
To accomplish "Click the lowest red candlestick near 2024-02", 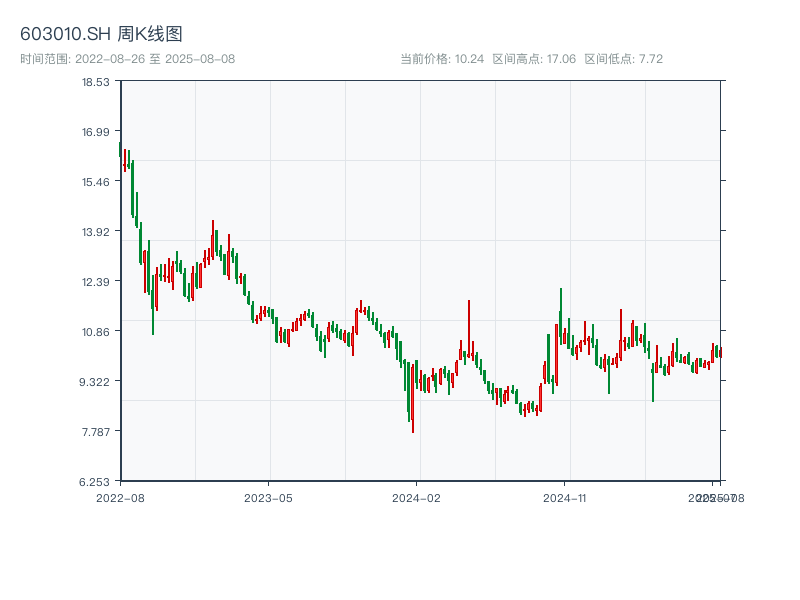I will tap(412, 398).
